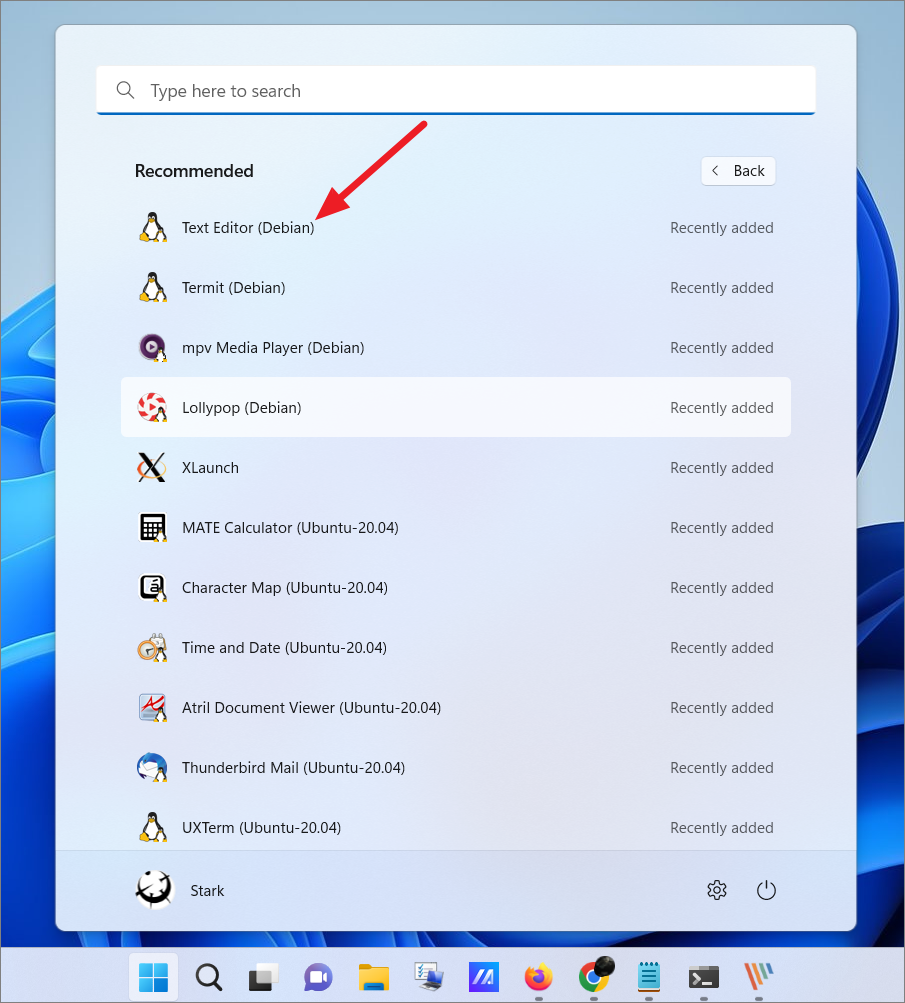Open the terminal taskbar icon

tap(704, 977)
